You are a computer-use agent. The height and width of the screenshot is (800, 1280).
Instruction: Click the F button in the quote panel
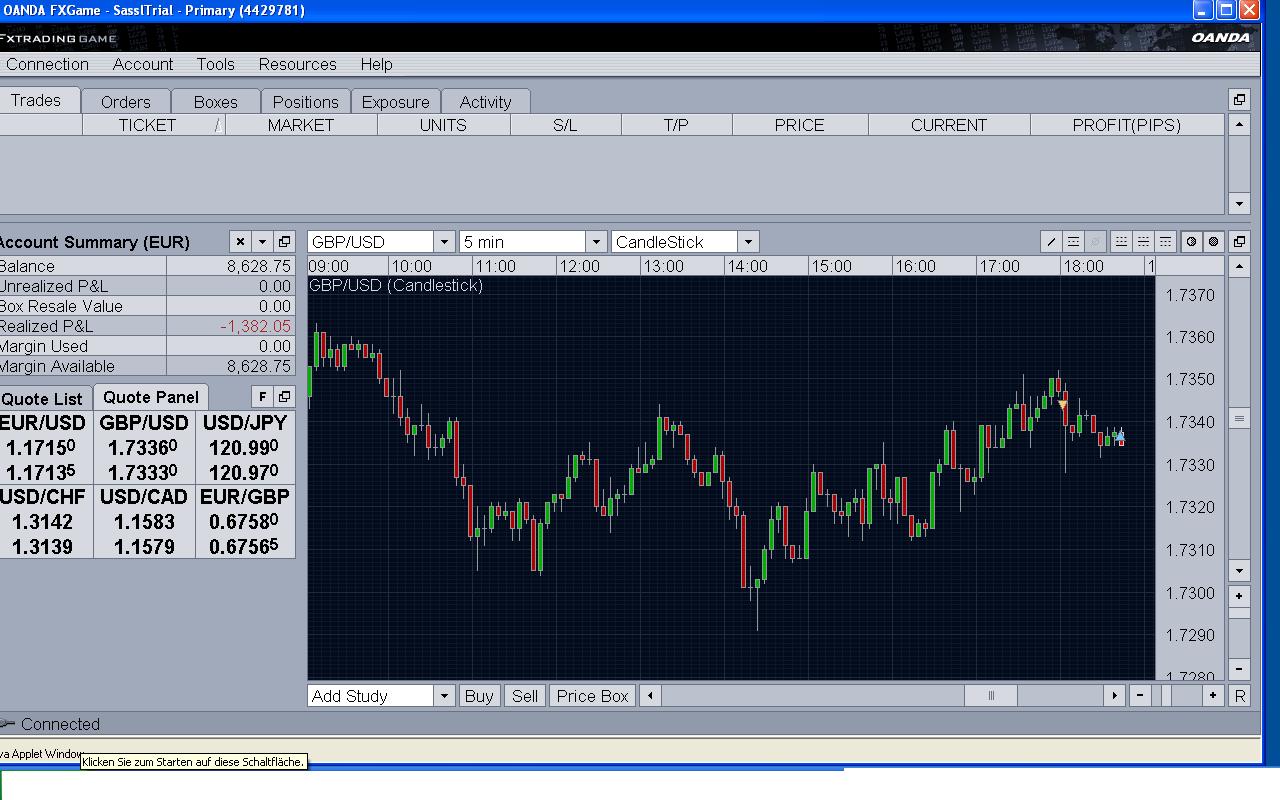[261, 397]
